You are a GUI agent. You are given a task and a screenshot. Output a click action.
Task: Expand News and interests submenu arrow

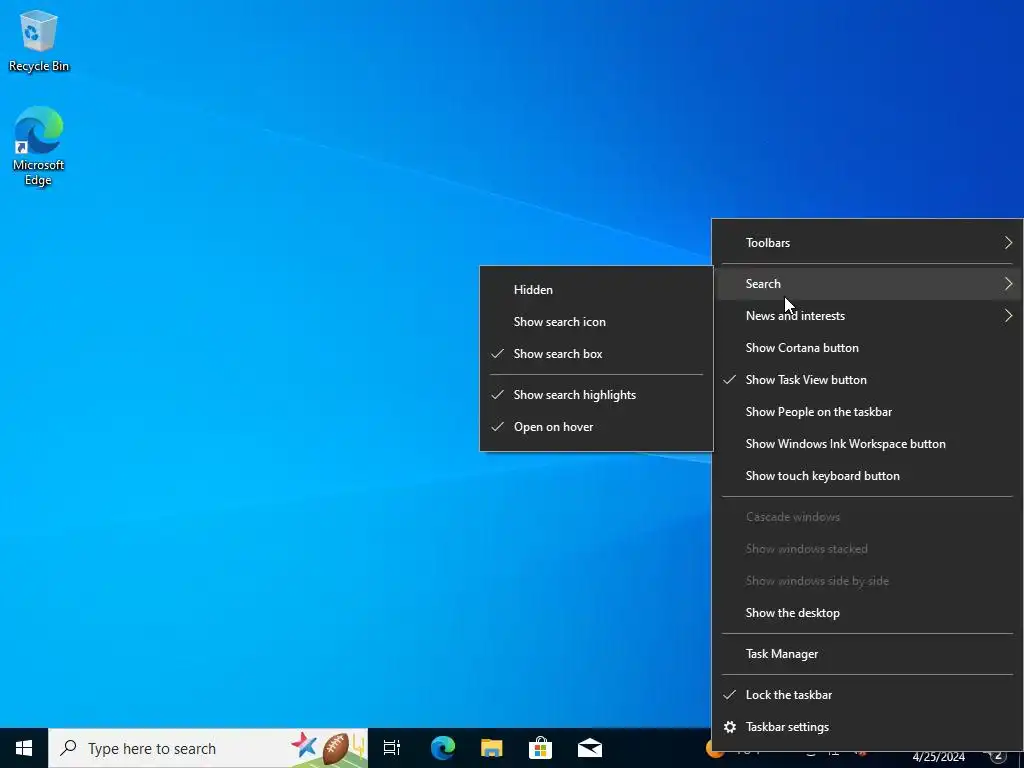1008,315
